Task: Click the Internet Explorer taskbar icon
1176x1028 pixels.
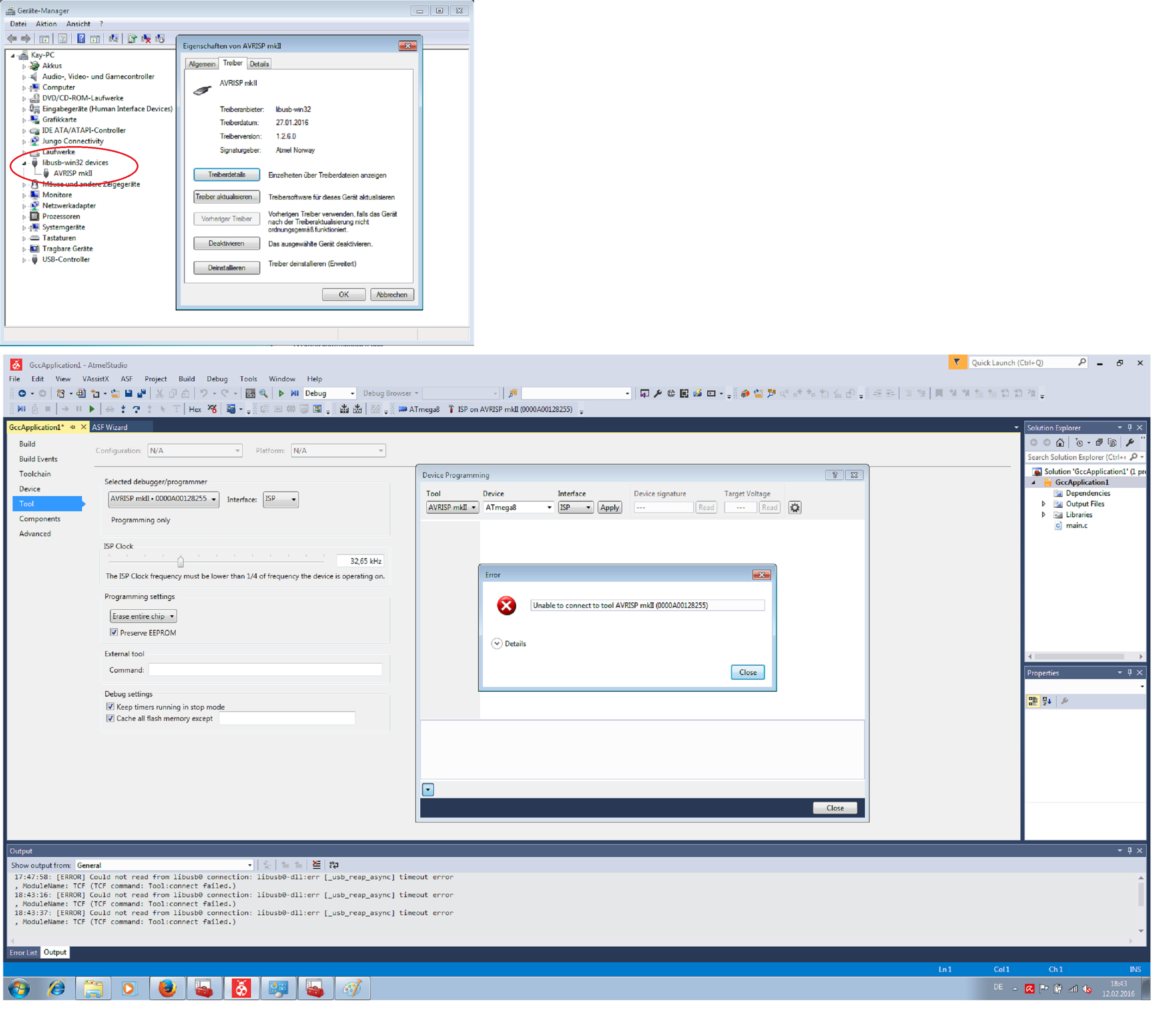Action: point(56,988)
